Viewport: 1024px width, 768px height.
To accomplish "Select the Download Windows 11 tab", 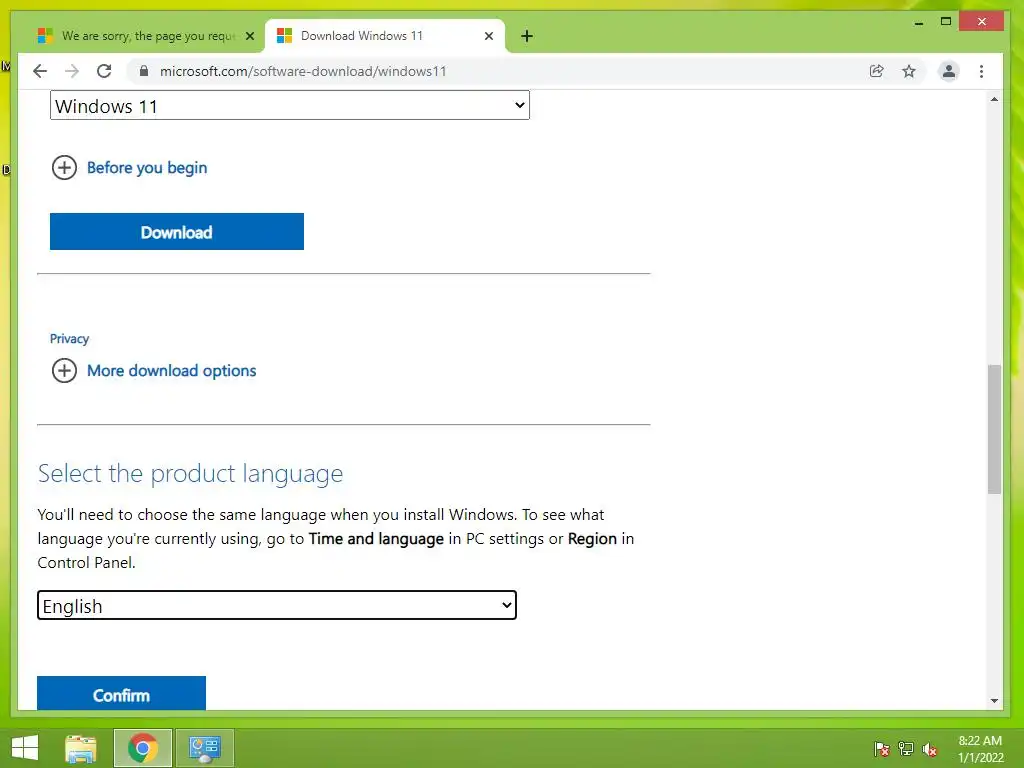I will [x=385, y=36].
